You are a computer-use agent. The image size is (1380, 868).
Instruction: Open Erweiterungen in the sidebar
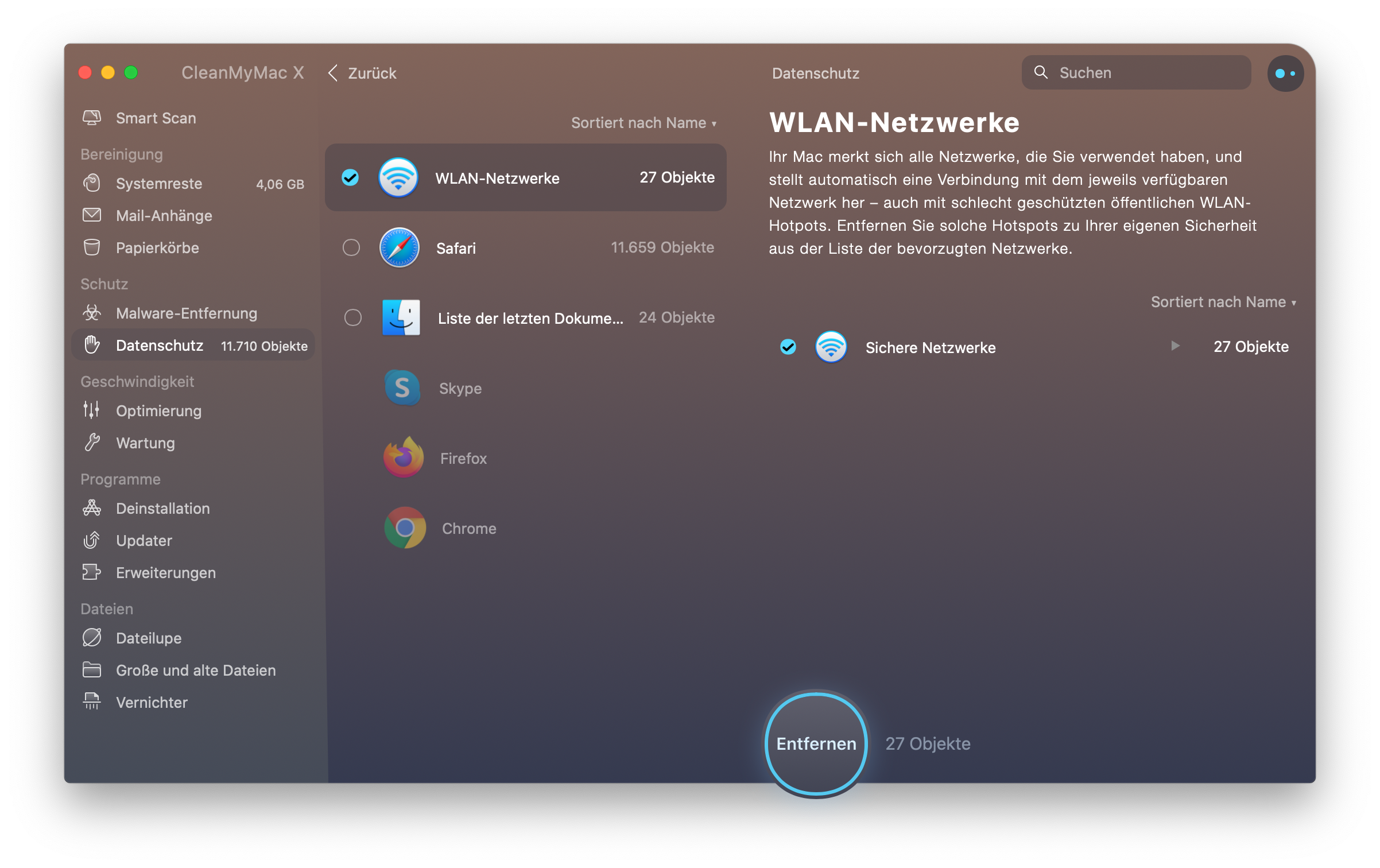click(166, 573)
